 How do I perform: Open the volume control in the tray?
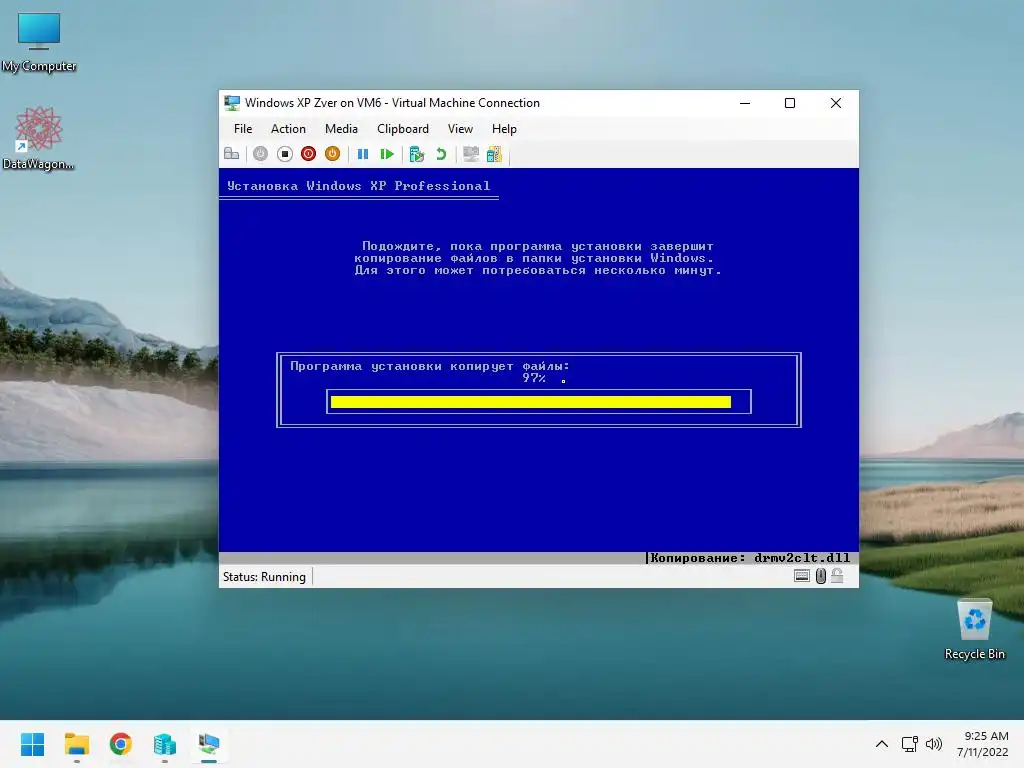(934, 744)
